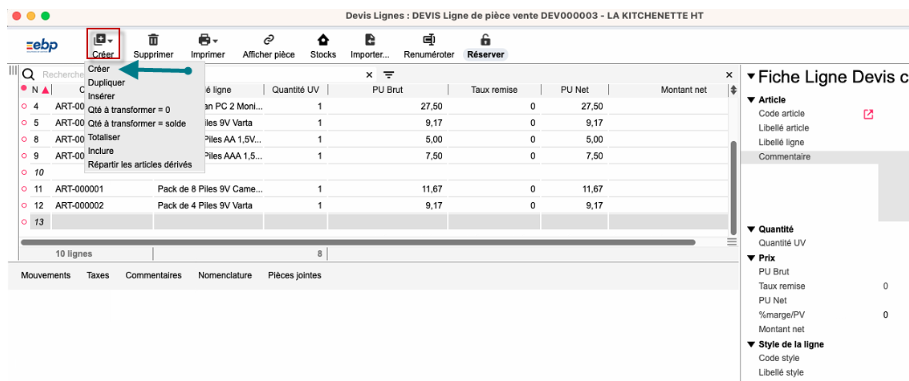Screen dimensions: 909x381
Task: Click the Afficher pièce link icon
Action: click(268, 40)
